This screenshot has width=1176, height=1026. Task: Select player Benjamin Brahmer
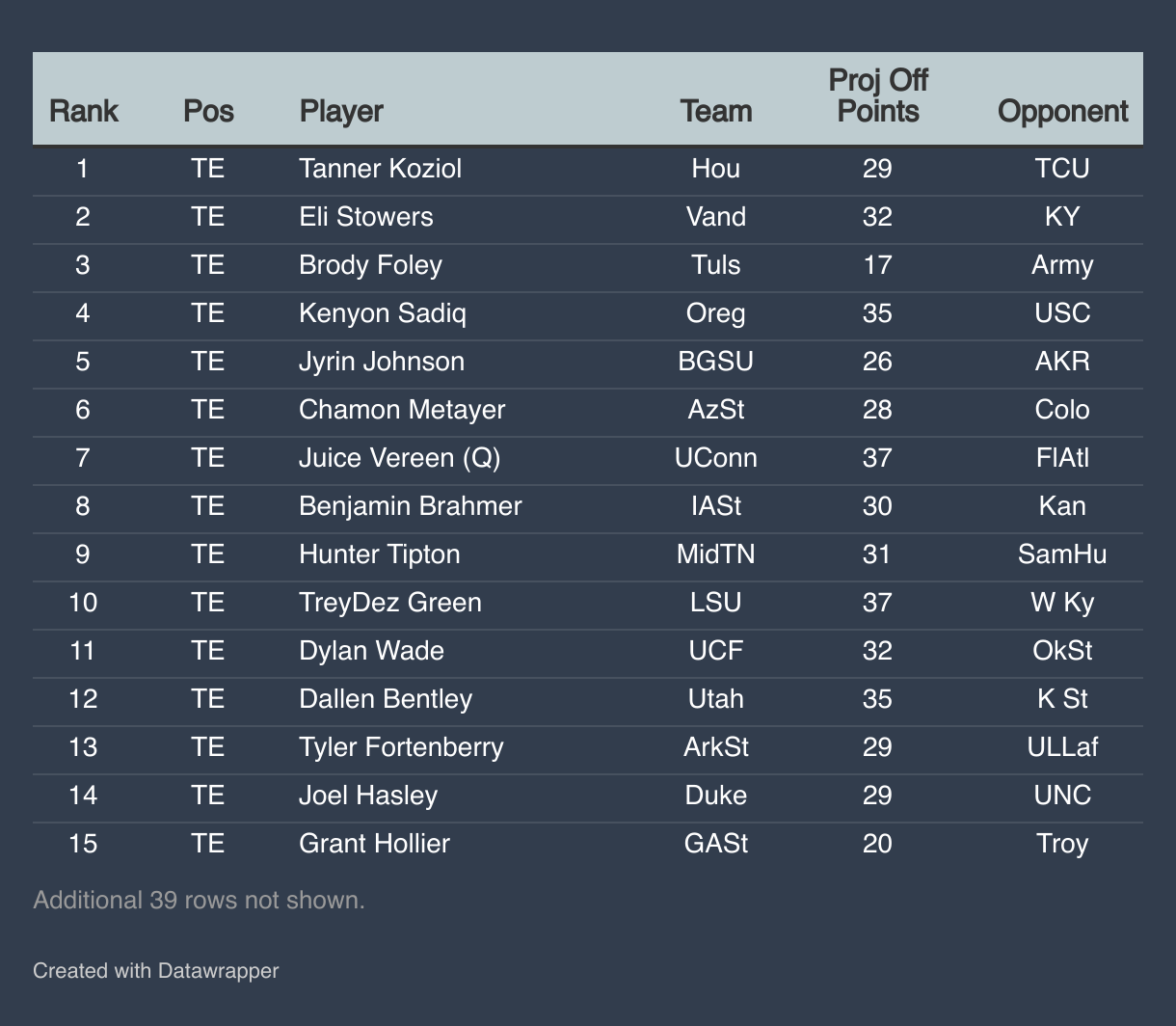click(411, 506)
